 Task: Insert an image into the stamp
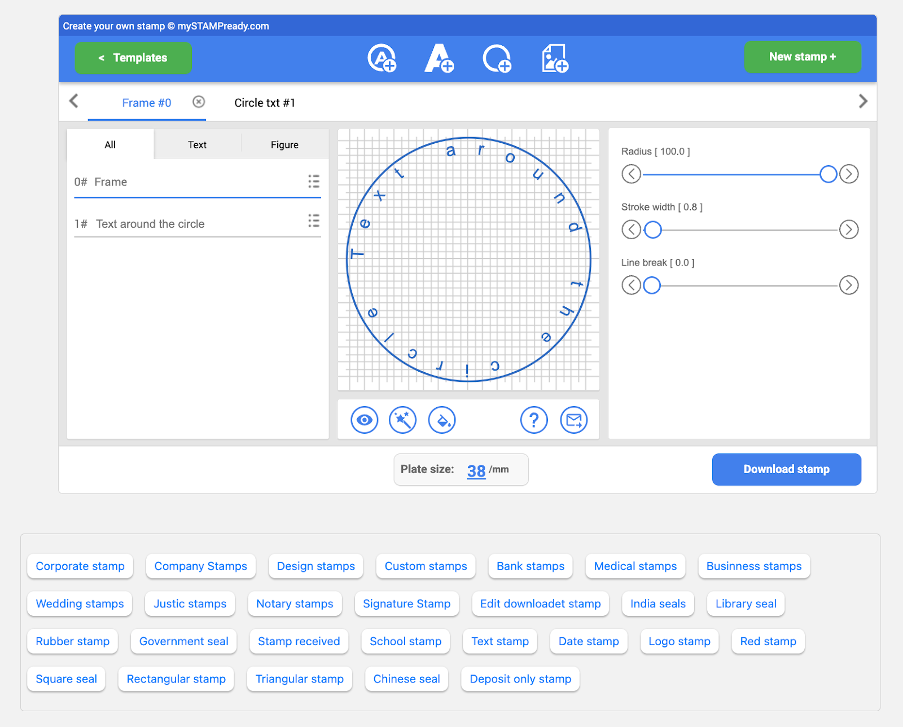pyautogui.click(x=554, y=60)
